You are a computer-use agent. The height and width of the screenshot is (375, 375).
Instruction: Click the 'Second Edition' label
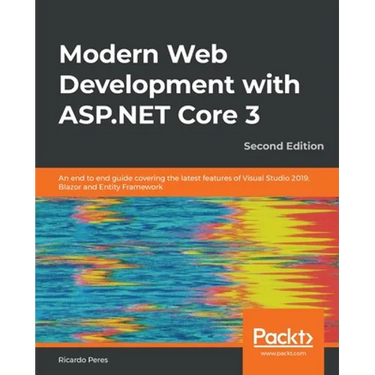point(284,146)
